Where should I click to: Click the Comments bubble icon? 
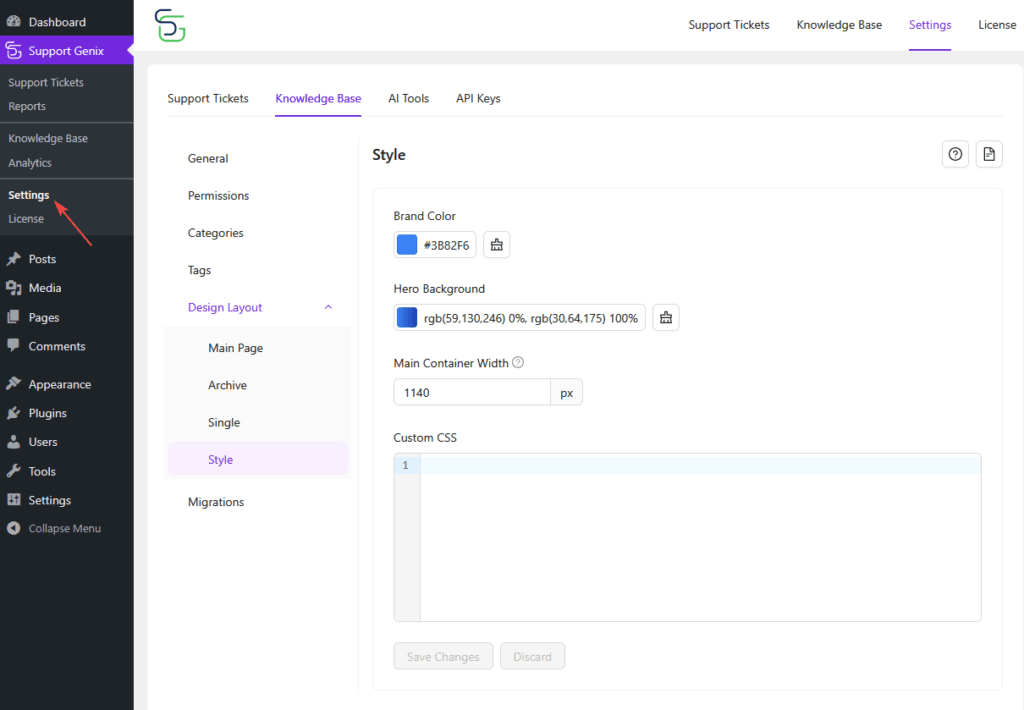click(x=14, y=346)
